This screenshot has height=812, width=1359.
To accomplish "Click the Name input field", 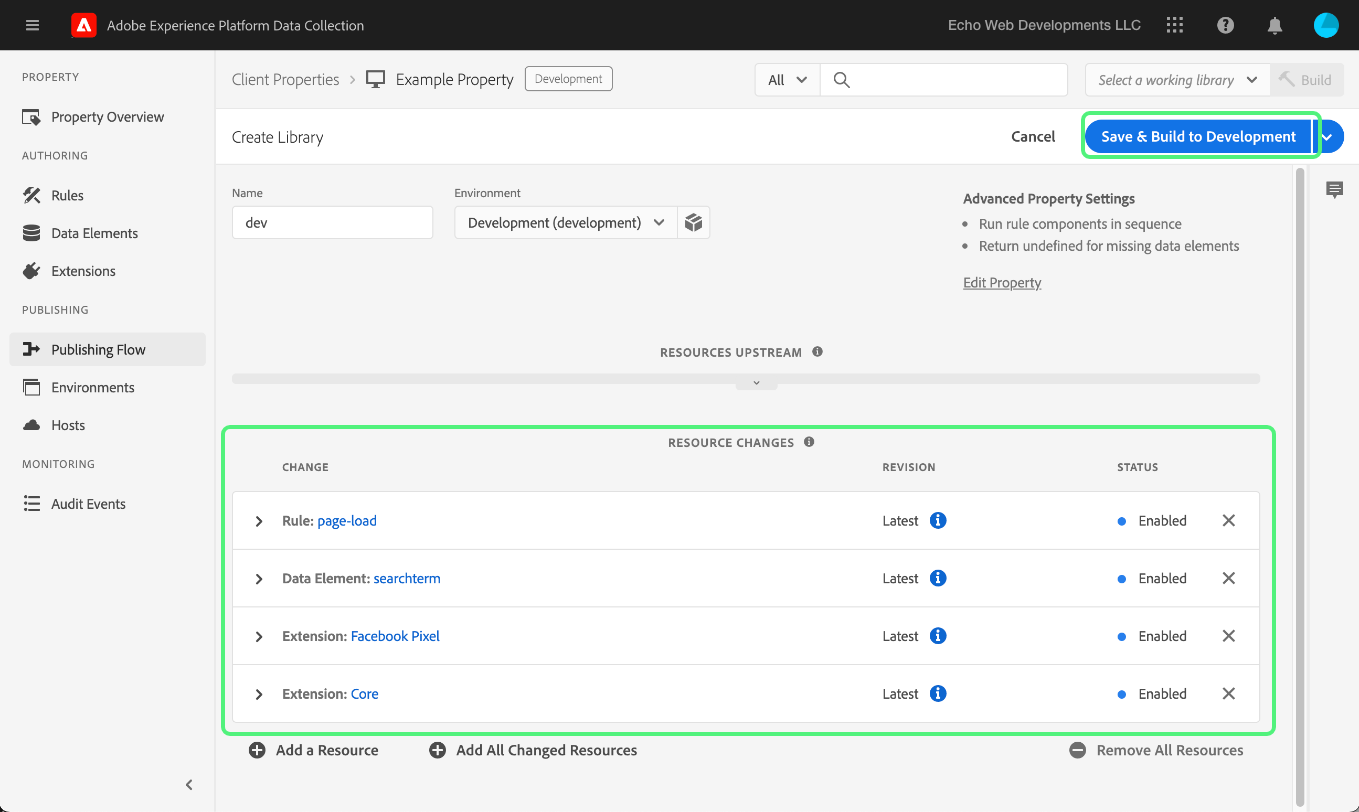I will (x=332, y=222).
